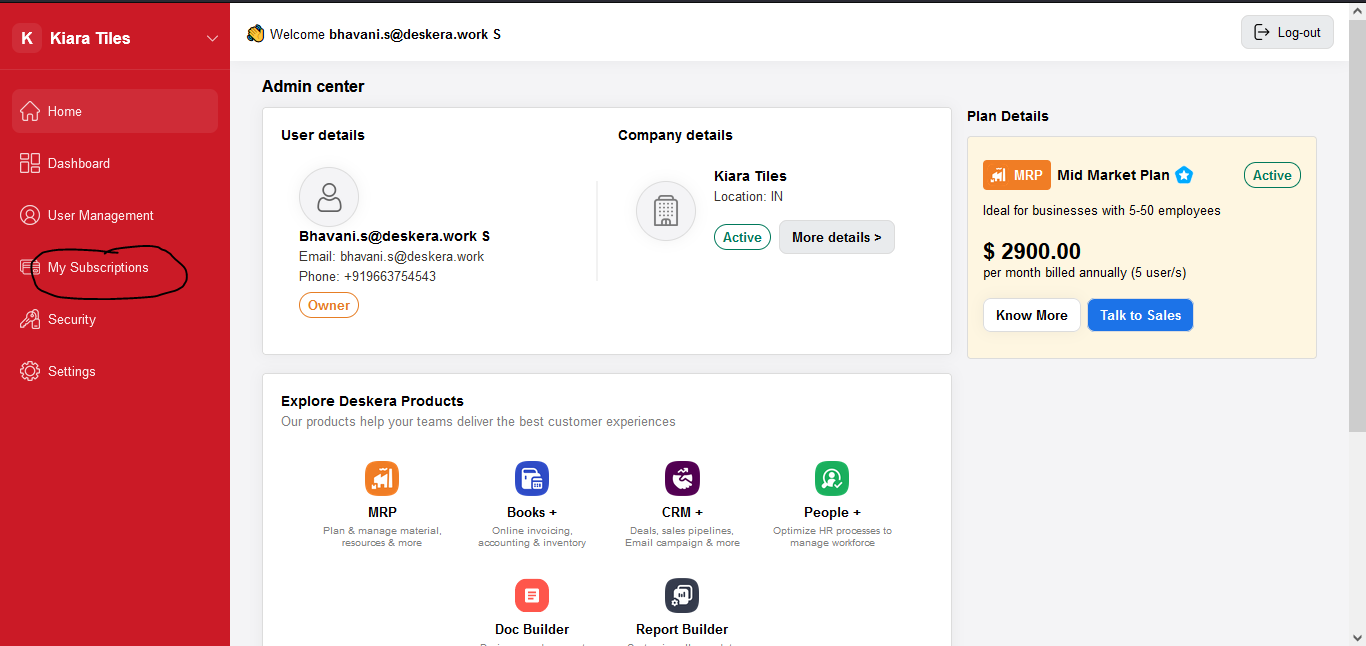Click the Books + product label
Screen dimensions: 1366x646
pos(532,512)
